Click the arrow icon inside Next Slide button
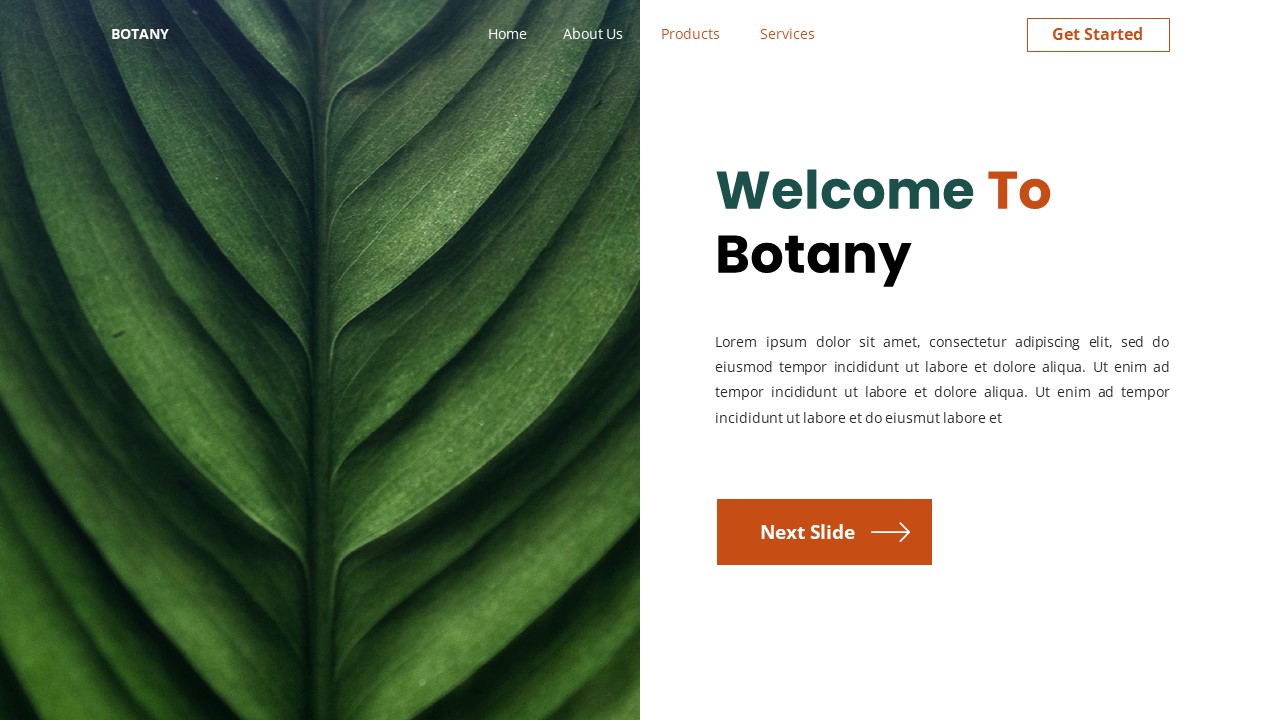Screen dimensions: 1280x720 point(889,532)
